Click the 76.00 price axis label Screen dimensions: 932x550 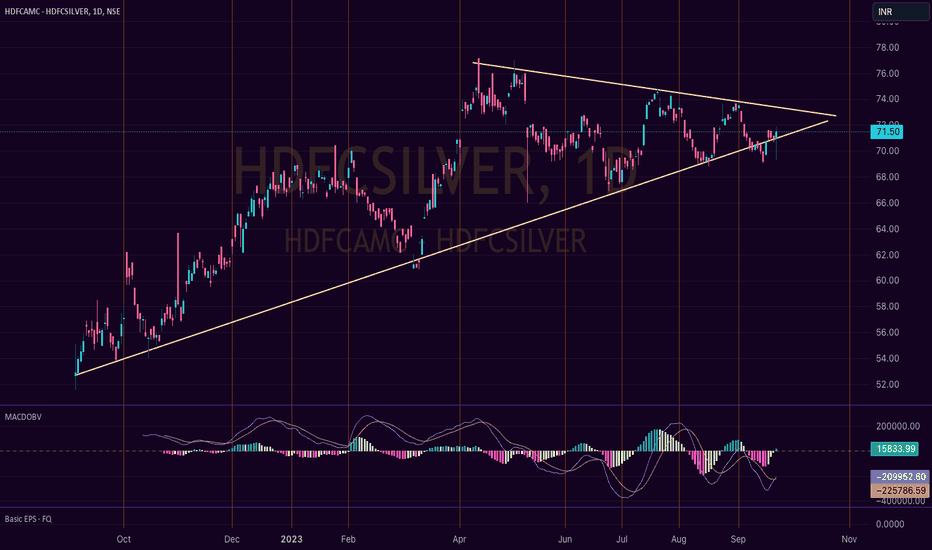pos(887,74)
